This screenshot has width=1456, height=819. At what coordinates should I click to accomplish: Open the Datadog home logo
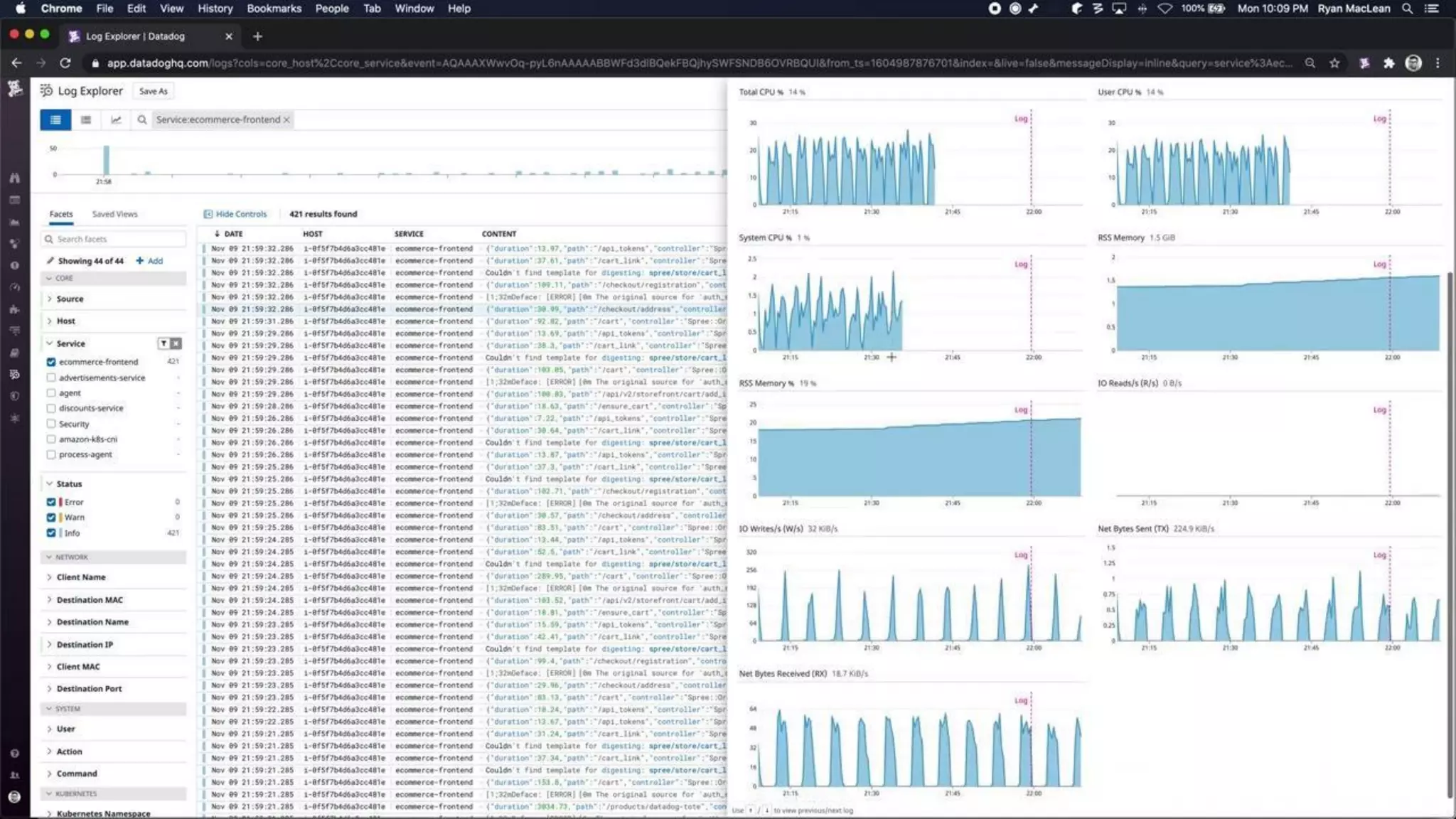pyautogui.click(x=15, y=89)
